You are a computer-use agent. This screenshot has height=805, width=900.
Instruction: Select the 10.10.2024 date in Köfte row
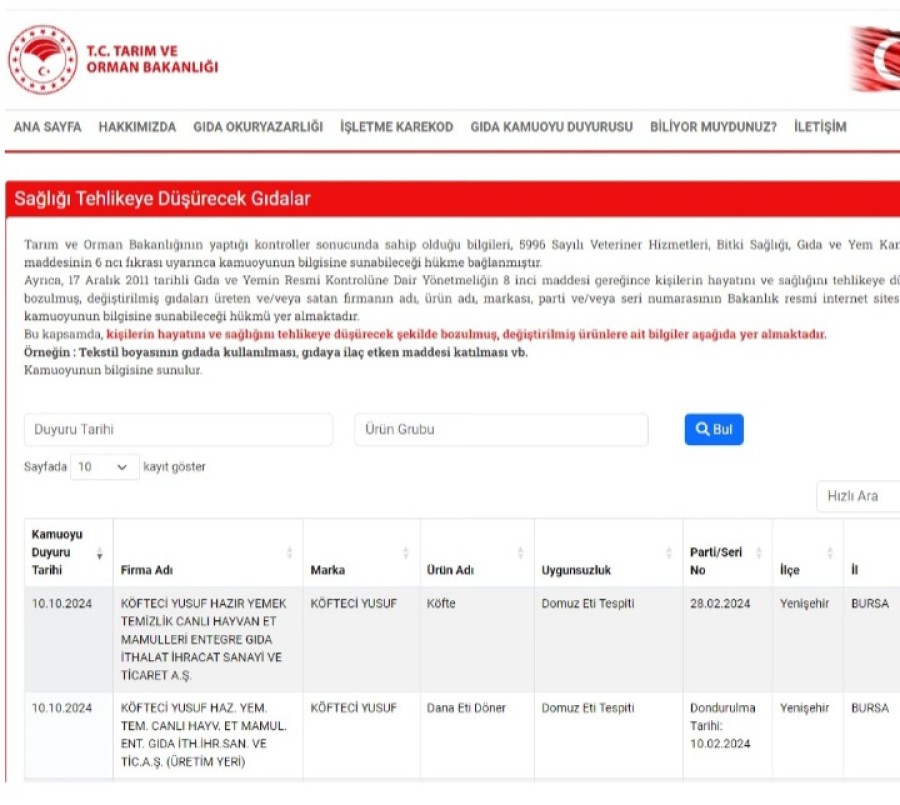[62, 603]
